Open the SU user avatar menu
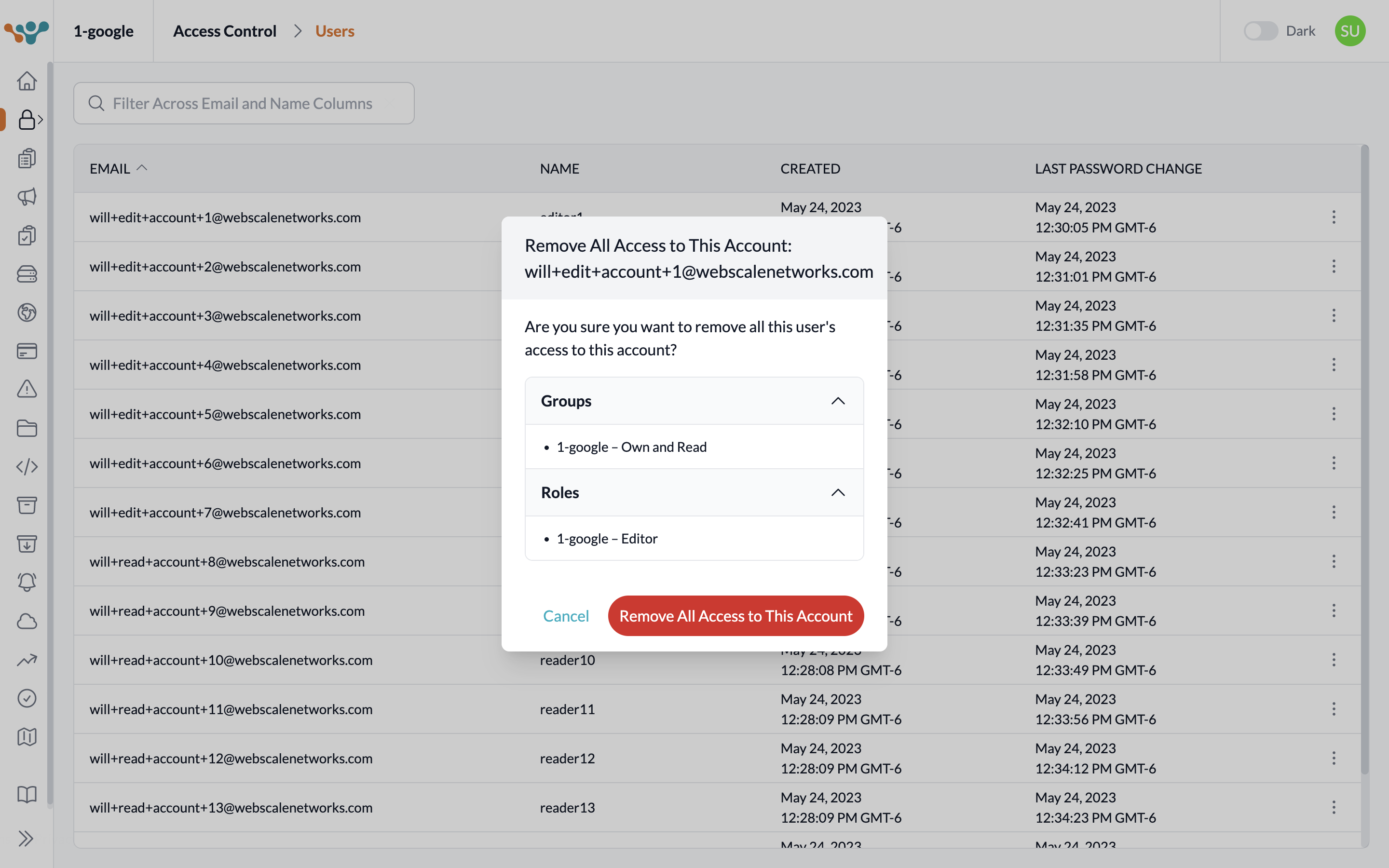Viewport: 1389px width, 868px height. pos(1349,31)
